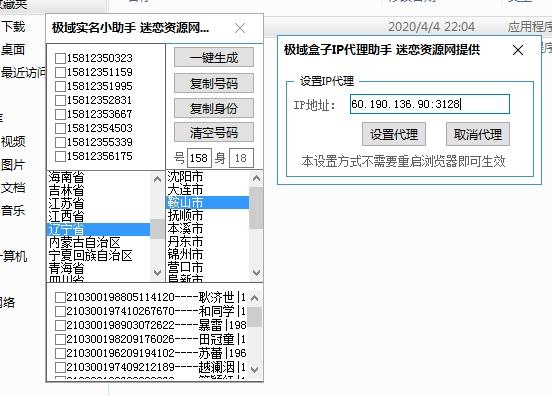Viewport: 552px width, 396px height.
Task: Click the 一键生成 button
Action: [x=214, y=57]
